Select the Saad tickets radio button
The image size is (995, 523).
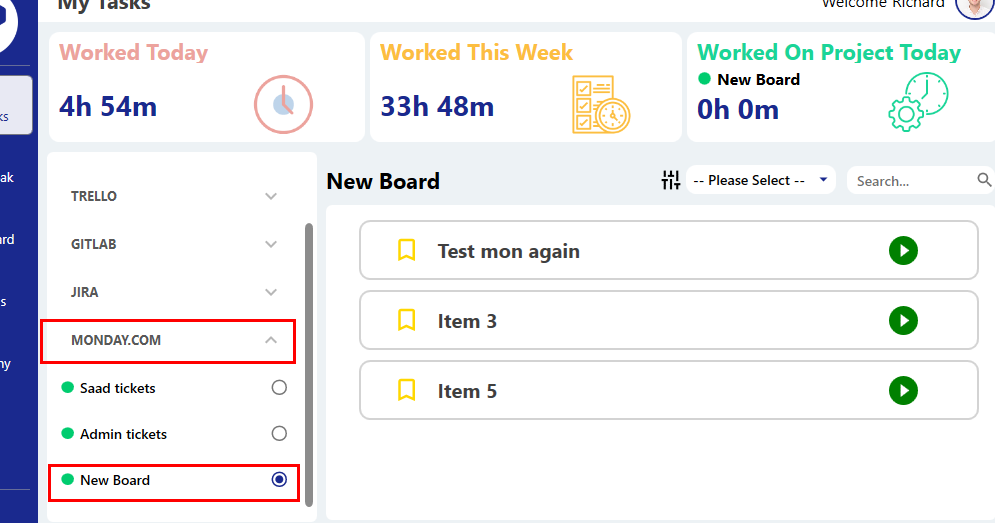point(279,388)
